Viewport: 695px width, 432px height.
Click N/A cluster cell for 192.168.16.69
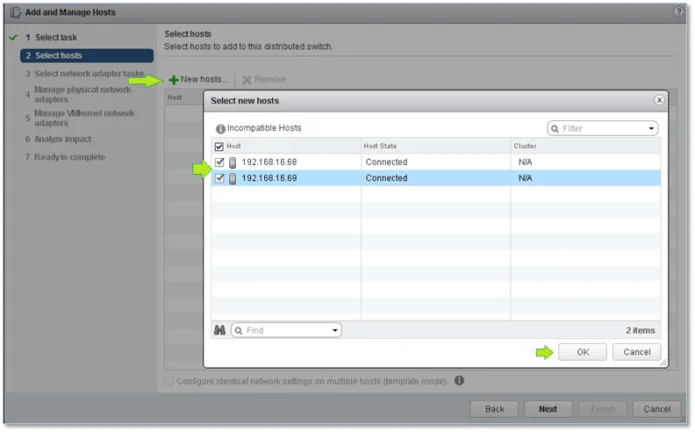click(525, 178)
